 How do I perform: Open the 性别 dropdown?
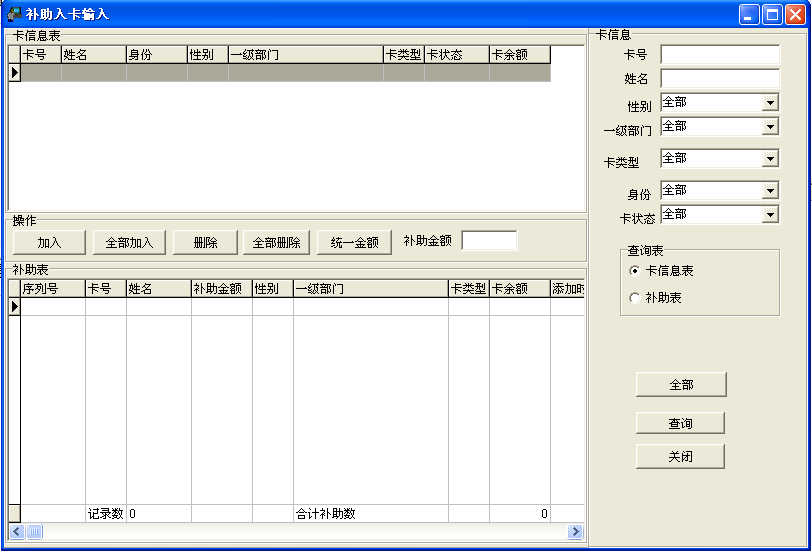[x=771, y=103]
